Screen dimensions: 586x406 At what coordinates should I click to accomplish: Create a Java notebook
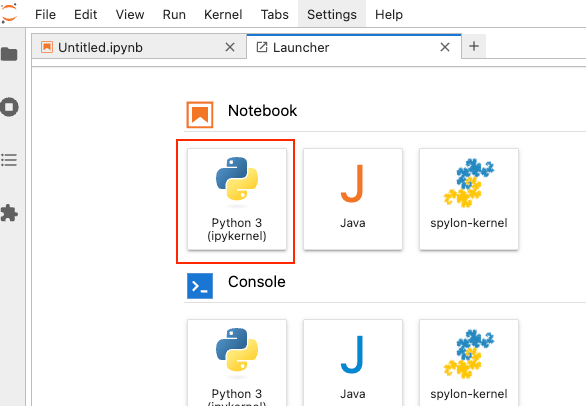pos(353,199)
